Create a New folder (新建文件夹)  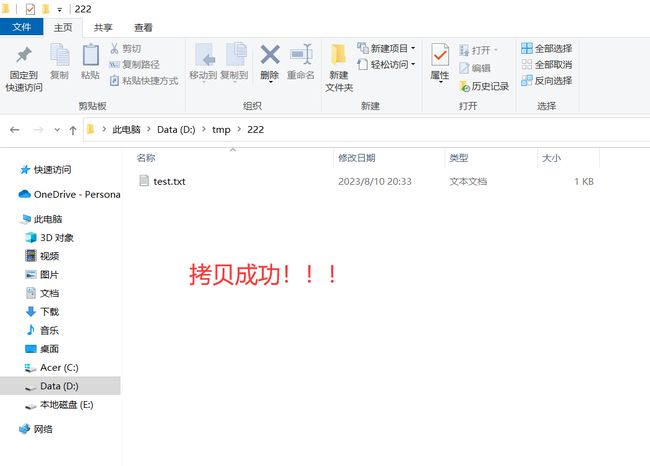(339, 68)
